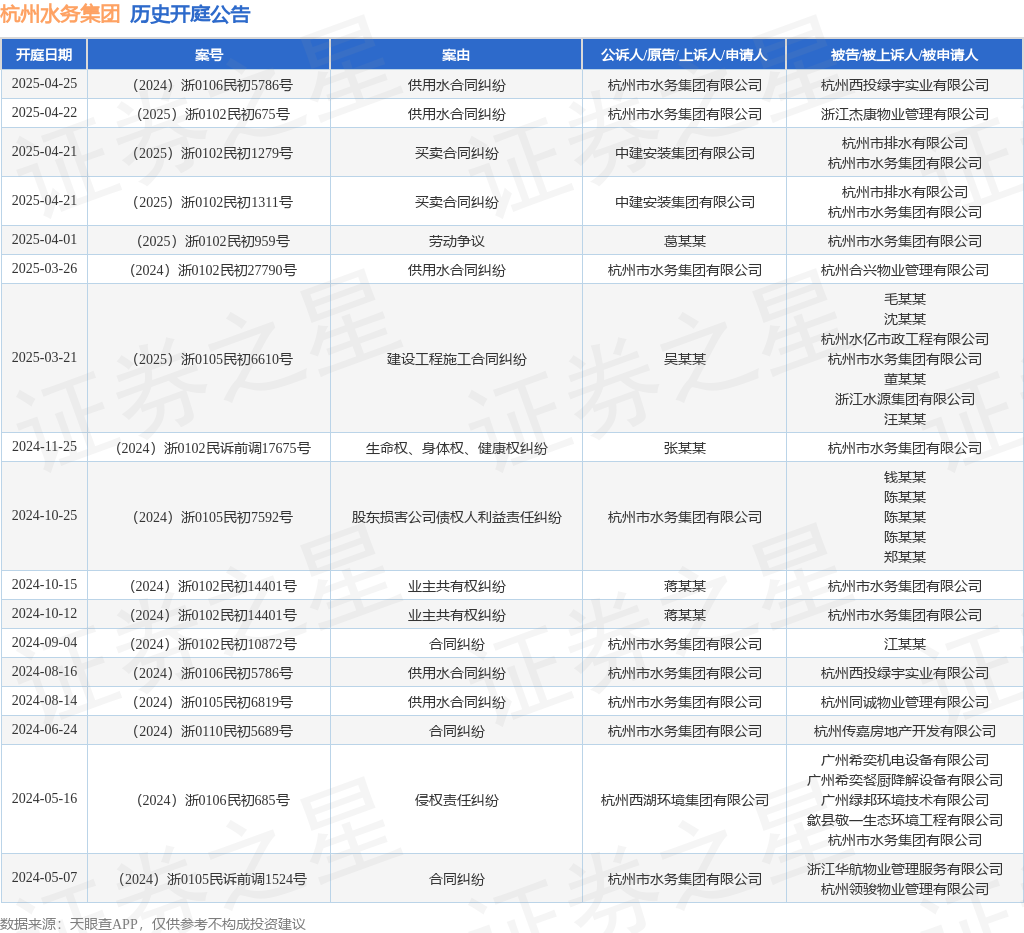This screenshot has width=1024, height=933.
Task: Select the 被告/被上诉人/被申请人 column header
Action: pos(904,55)
